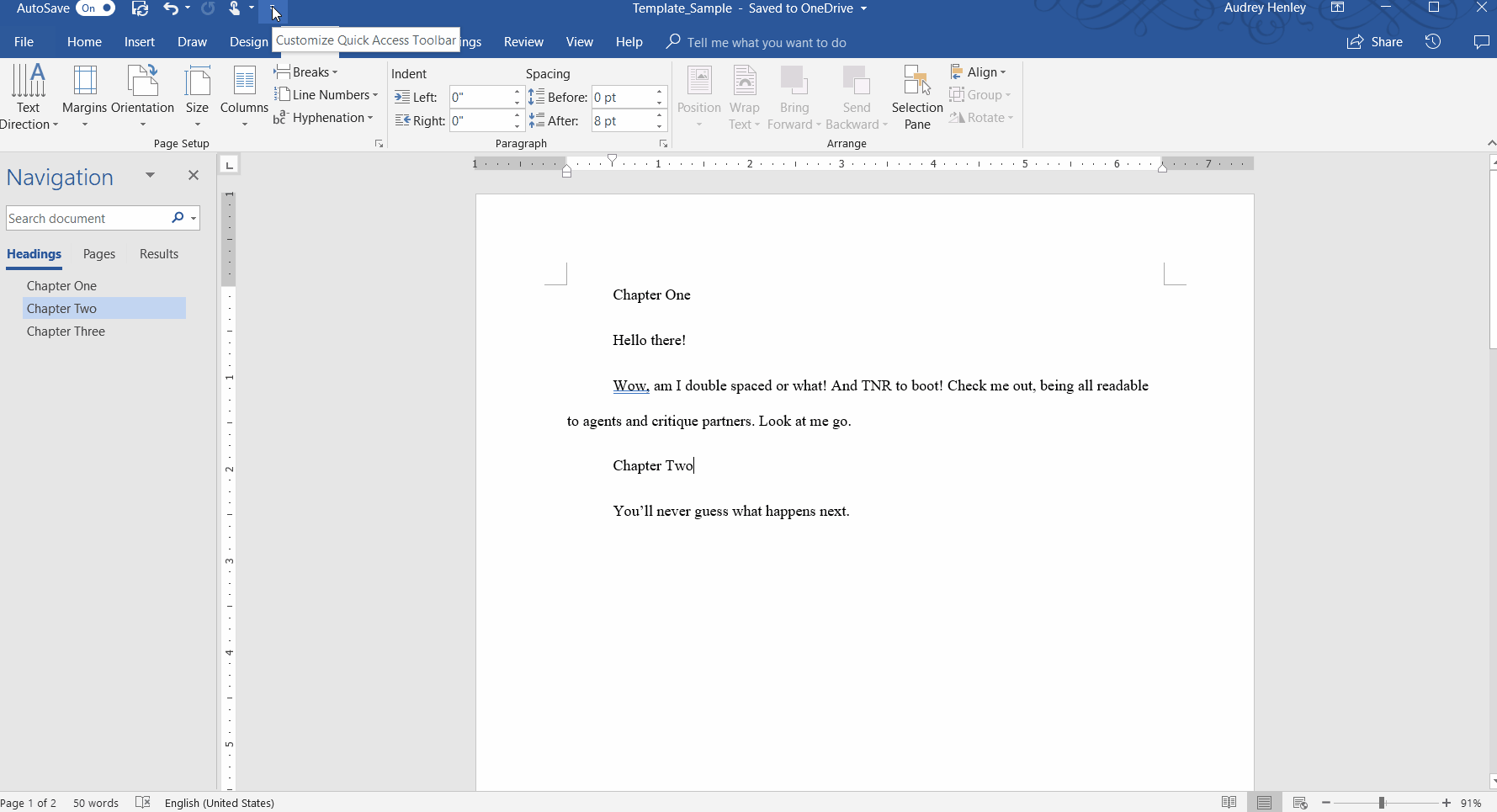Click the Spacing Before field
Image resolution: width=1497 pixels, height=812 pixels.
(623, 98)
